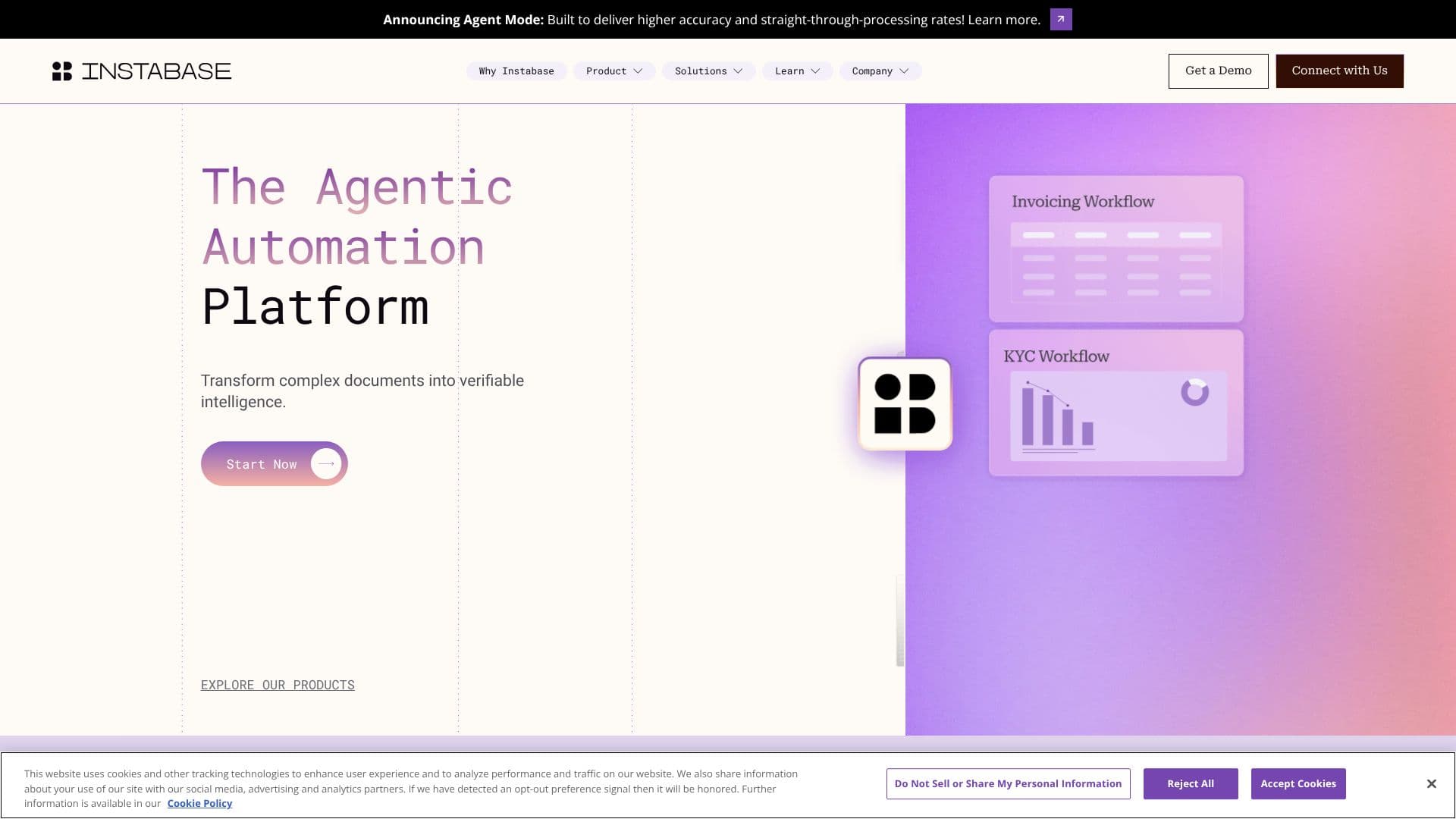Click the Instabase logo in the header

(x=142, y=71)
